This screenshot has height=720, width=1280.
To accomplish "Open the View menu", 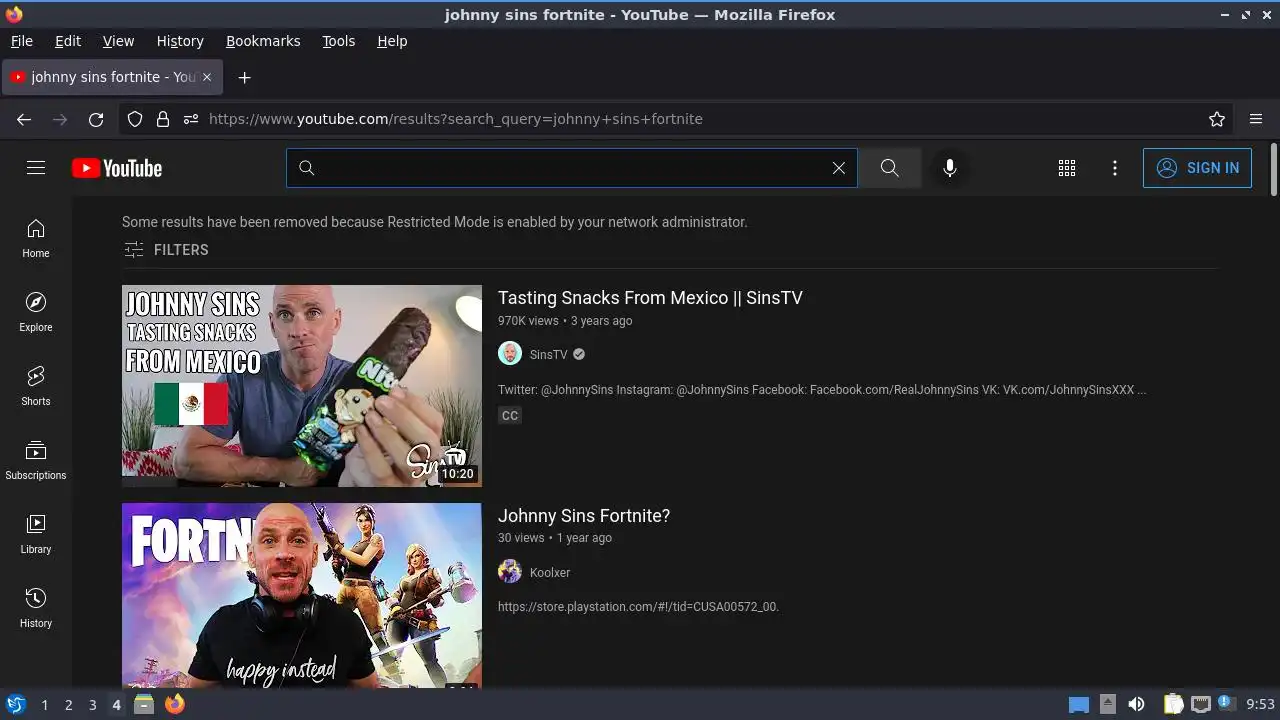I will (118, 41).
